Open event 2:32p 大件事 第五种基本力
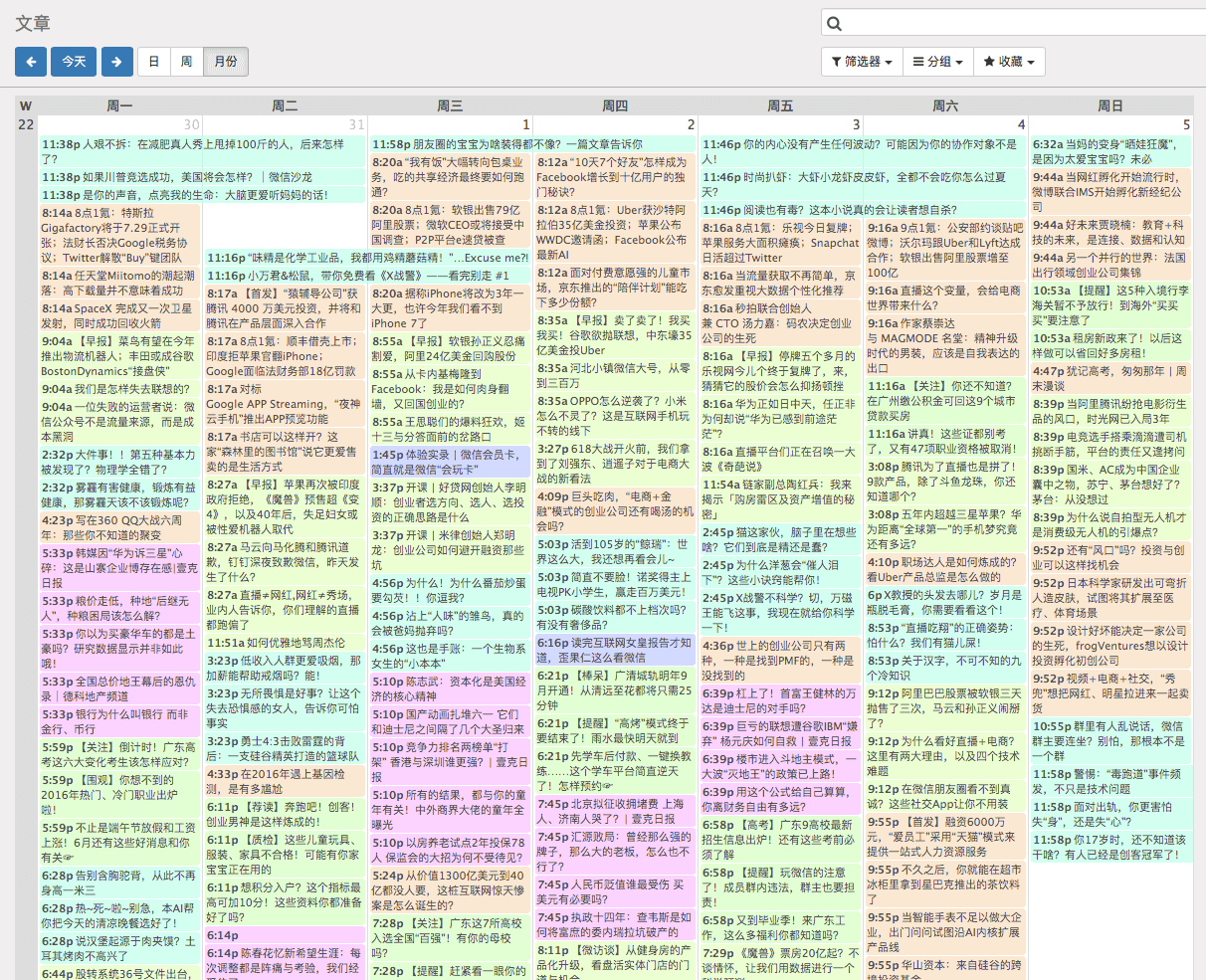1206x980 pixels. (x=119, y=462)
